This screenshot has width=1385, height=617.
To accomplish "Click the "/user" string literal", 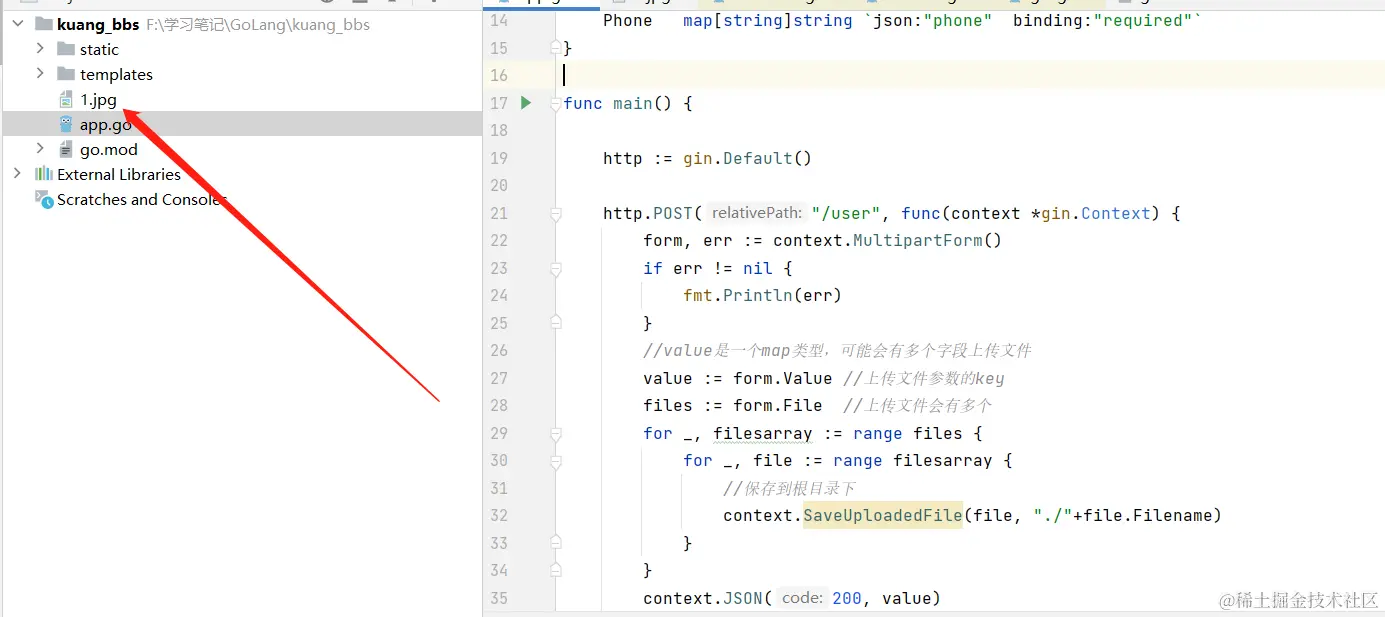I will (x=846, y=213).
